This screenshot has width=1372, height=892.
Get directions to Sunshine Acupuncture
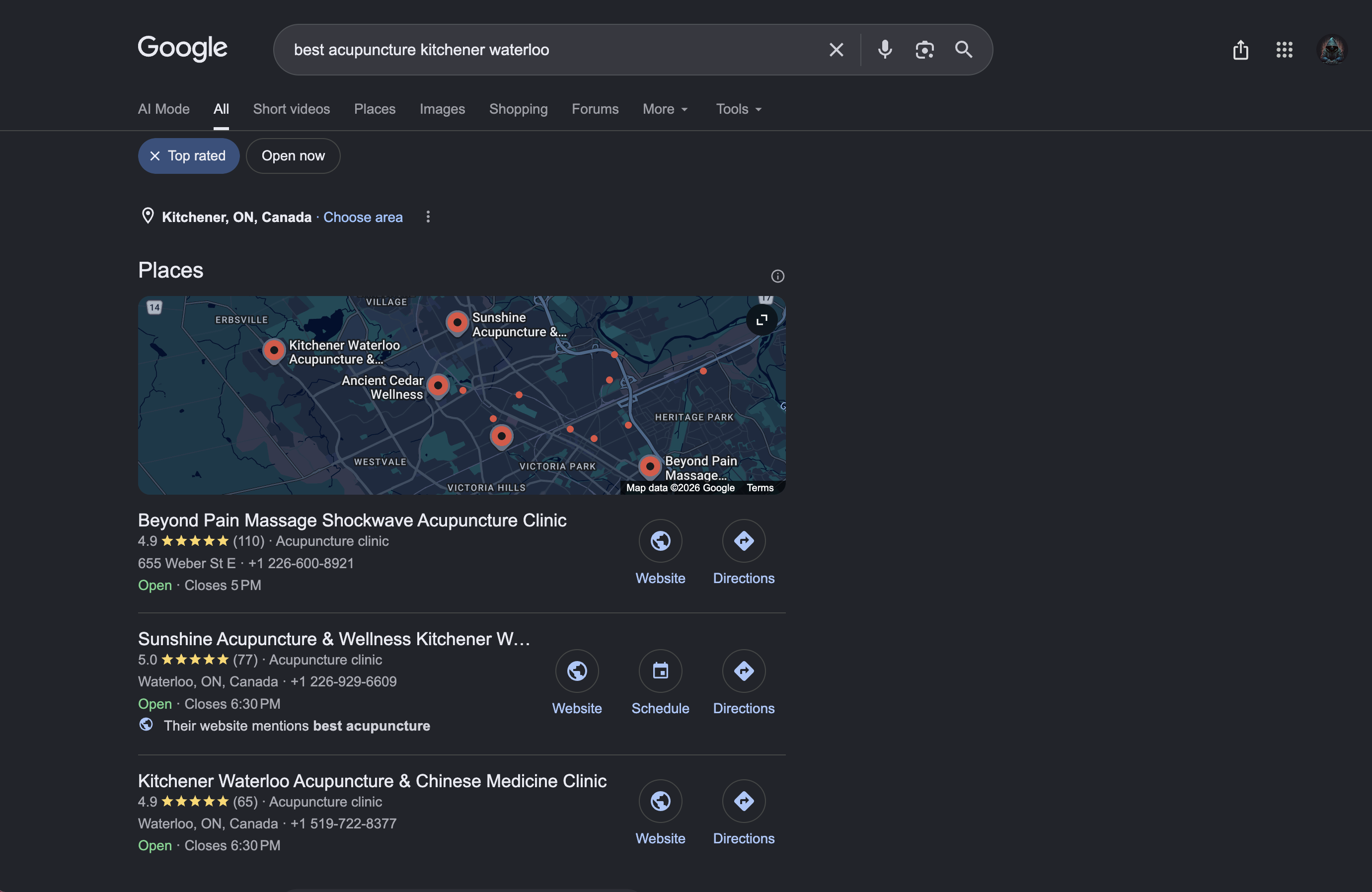tap(744, 670)
